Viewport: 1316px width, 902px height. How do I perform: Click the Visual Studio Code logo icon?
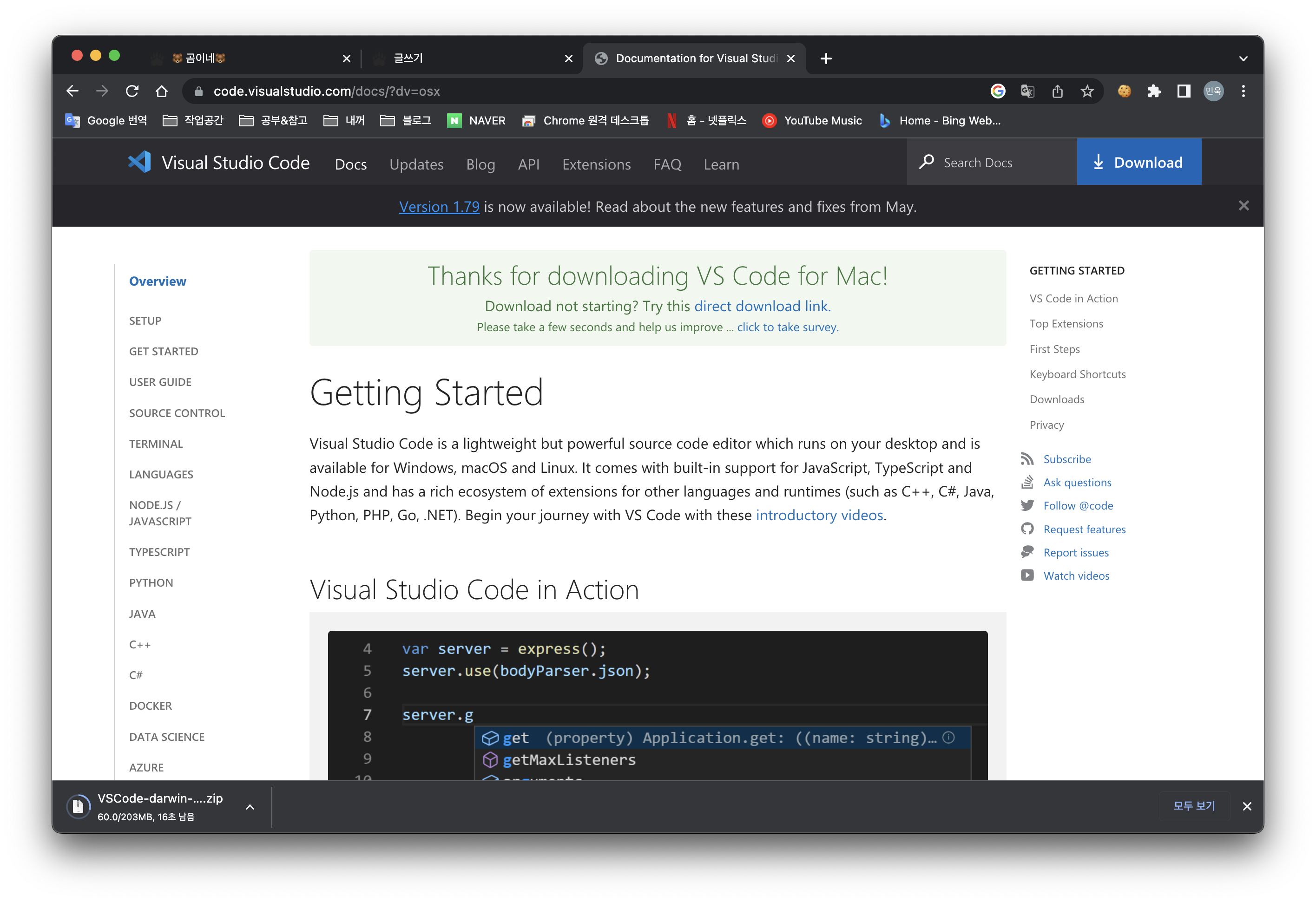pyautogui.click(x=139, y=163)
